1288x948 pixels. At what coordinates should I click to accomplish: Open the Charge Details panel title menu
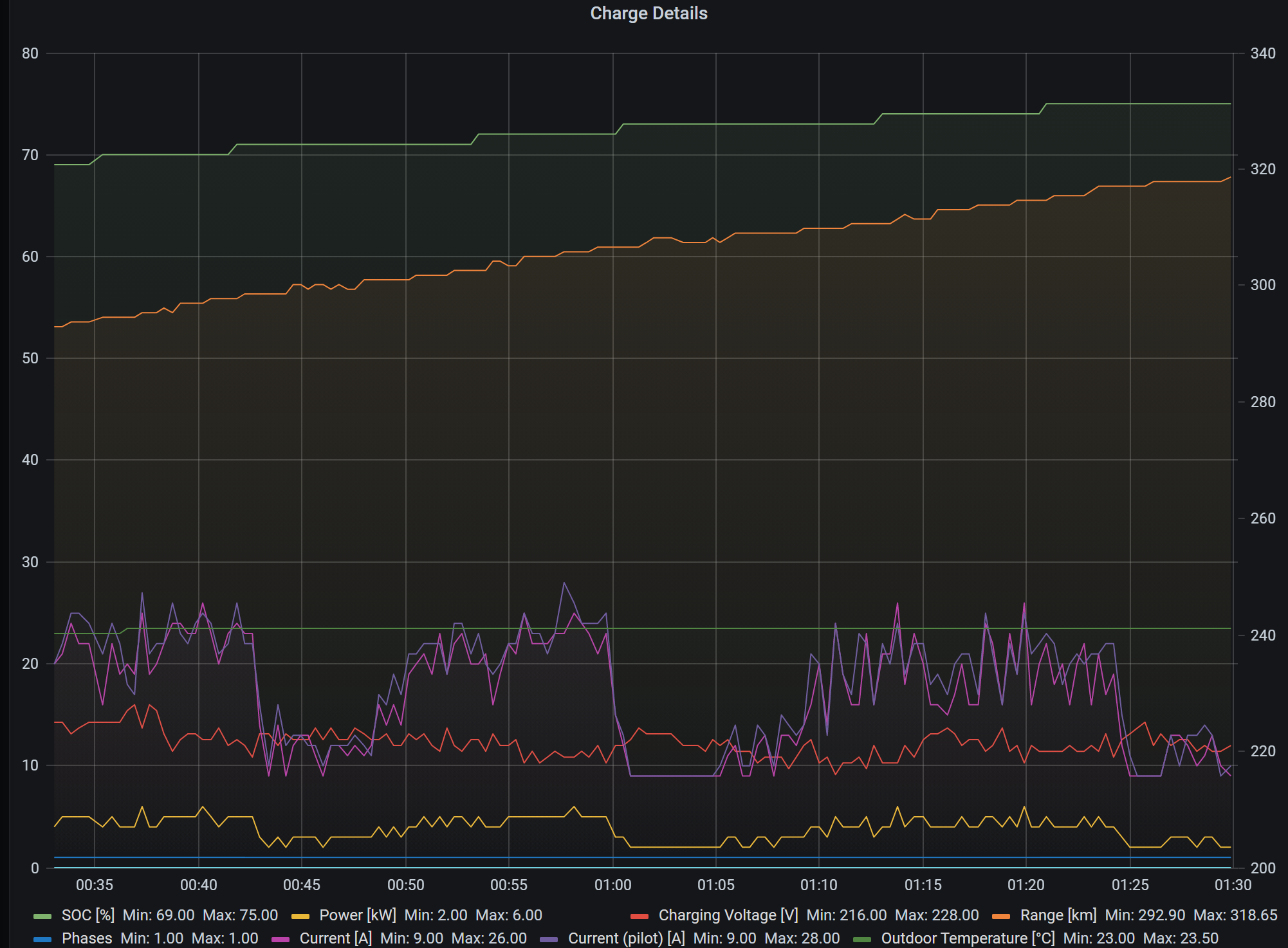(x=649, y=14)
